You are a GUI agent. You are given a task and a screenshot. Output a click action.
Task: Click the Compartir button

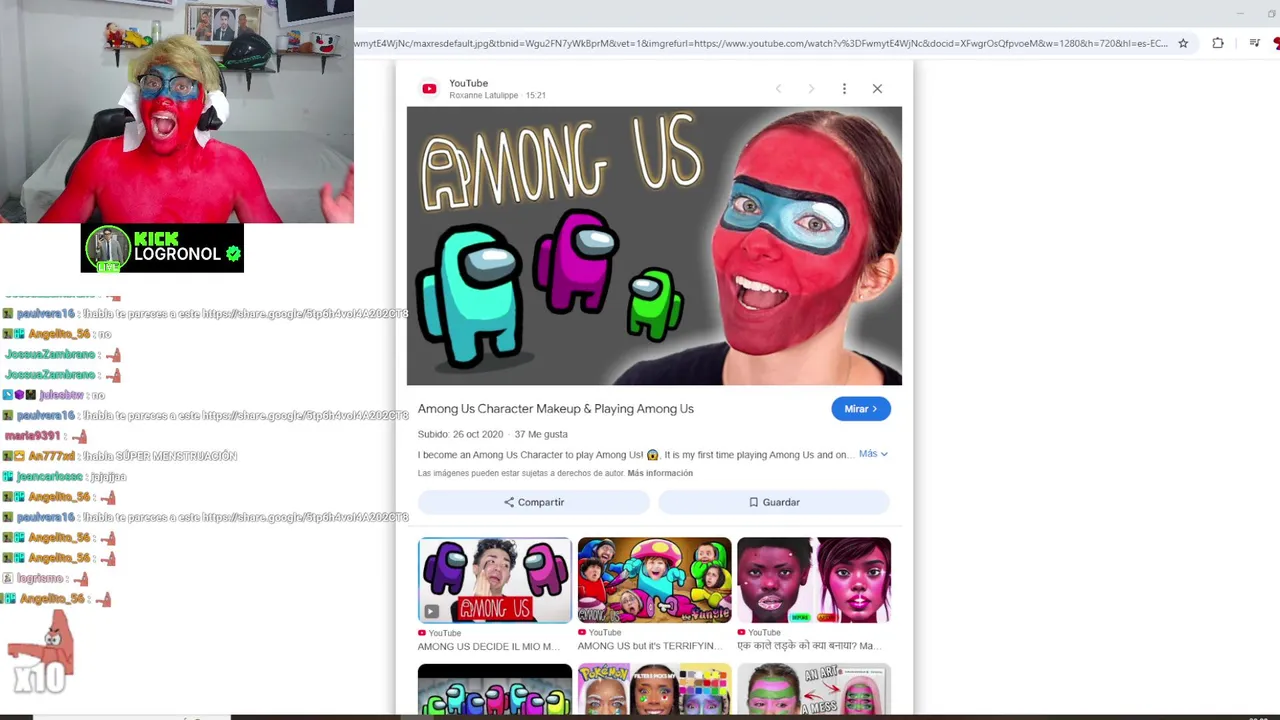click(534, 502)
